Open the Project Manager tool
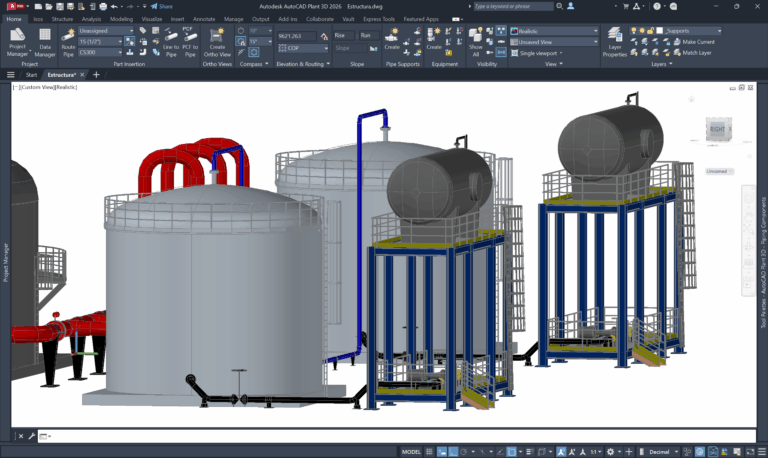The height and width of the screenshot is (458, 768). click(18, 40)
